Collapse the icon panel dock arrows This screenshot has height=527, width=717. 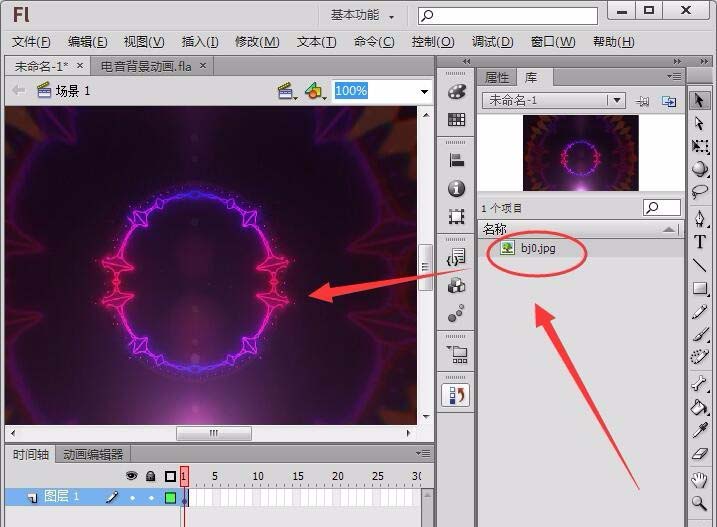(466, 61)
